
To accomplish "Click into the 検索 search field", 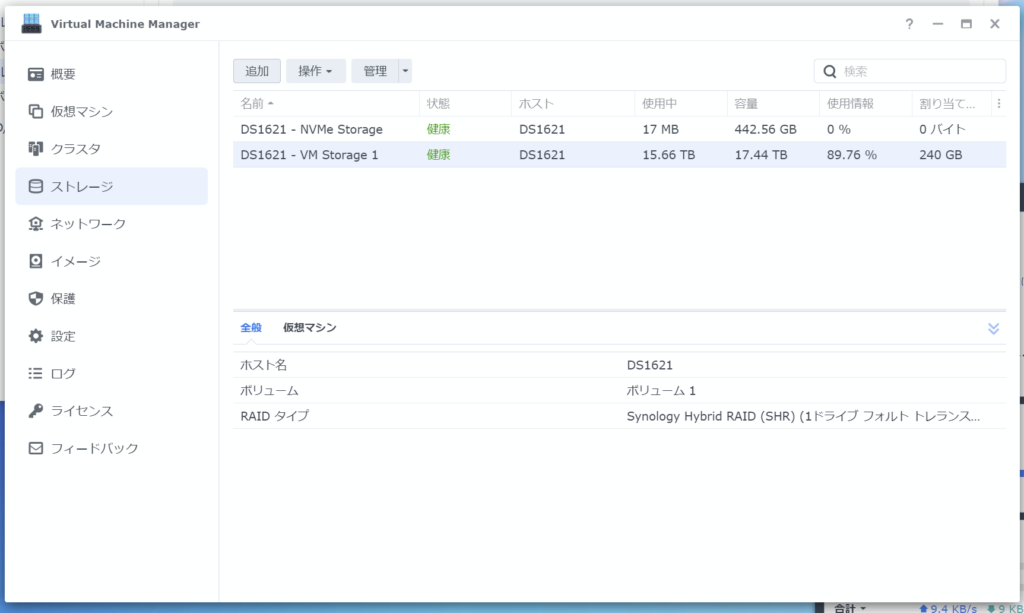I will pyautogui.click(x=910, y=71).
